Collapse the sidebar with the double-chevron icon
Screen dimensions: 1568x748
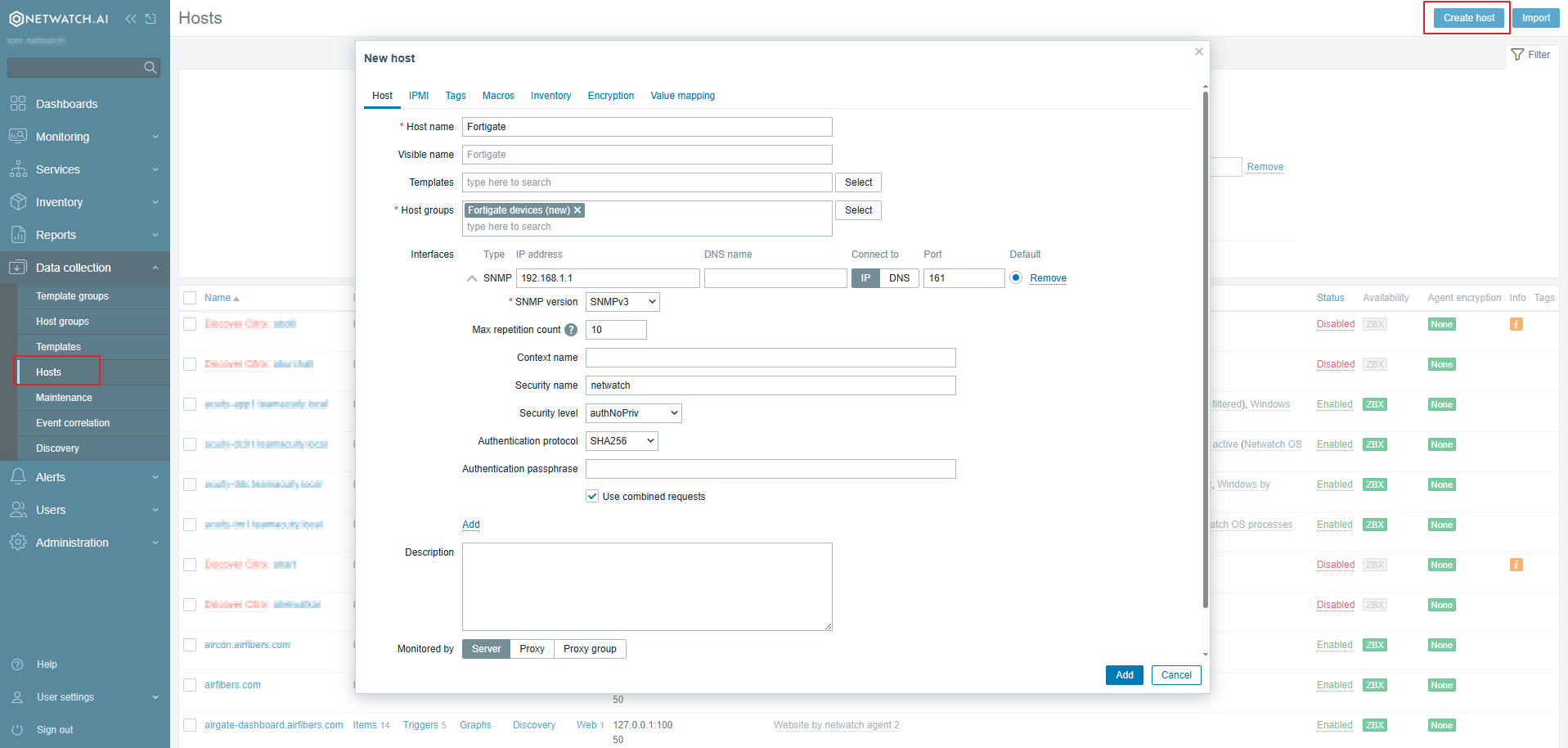tap(130, 17)
